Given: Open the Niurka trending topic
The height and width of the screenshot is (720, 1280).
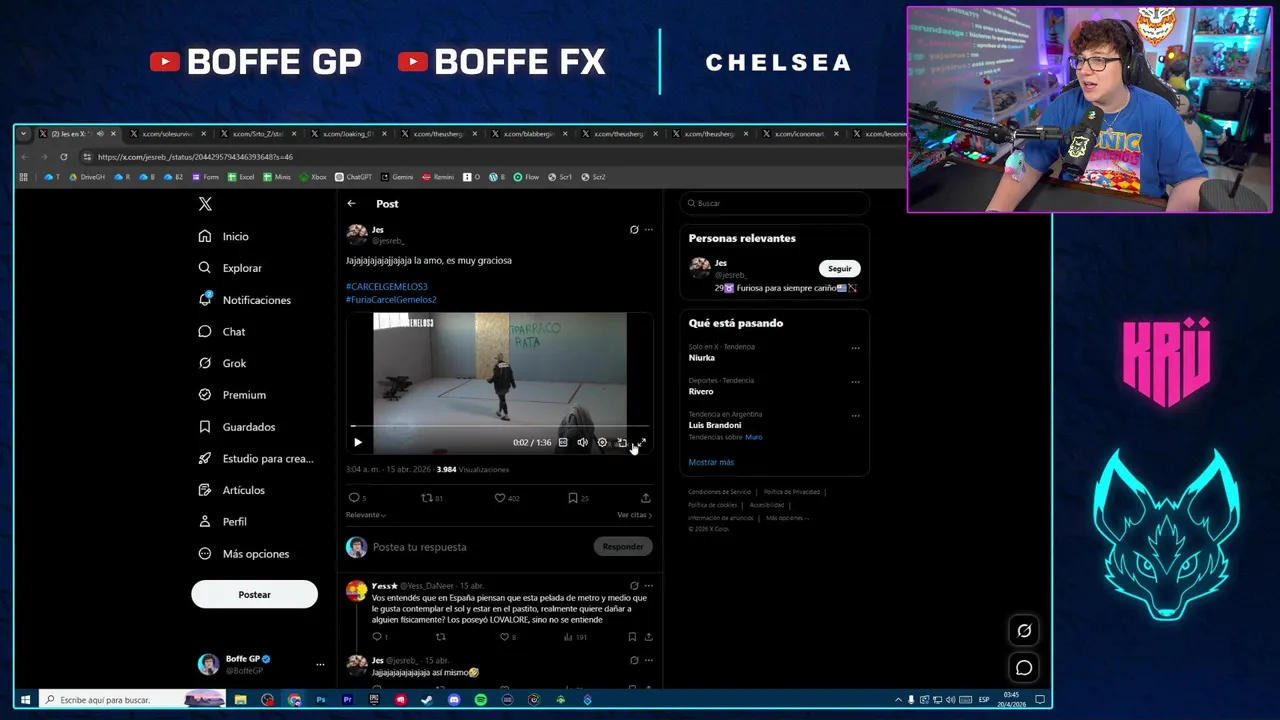Looking at the screenshot, I should click(702, 357).
